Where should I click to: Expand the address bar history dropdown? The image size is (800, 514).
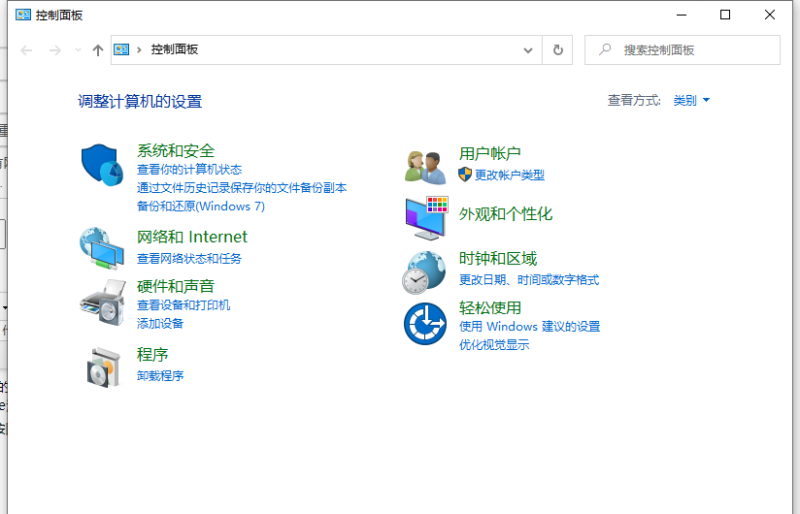point(528,50)
